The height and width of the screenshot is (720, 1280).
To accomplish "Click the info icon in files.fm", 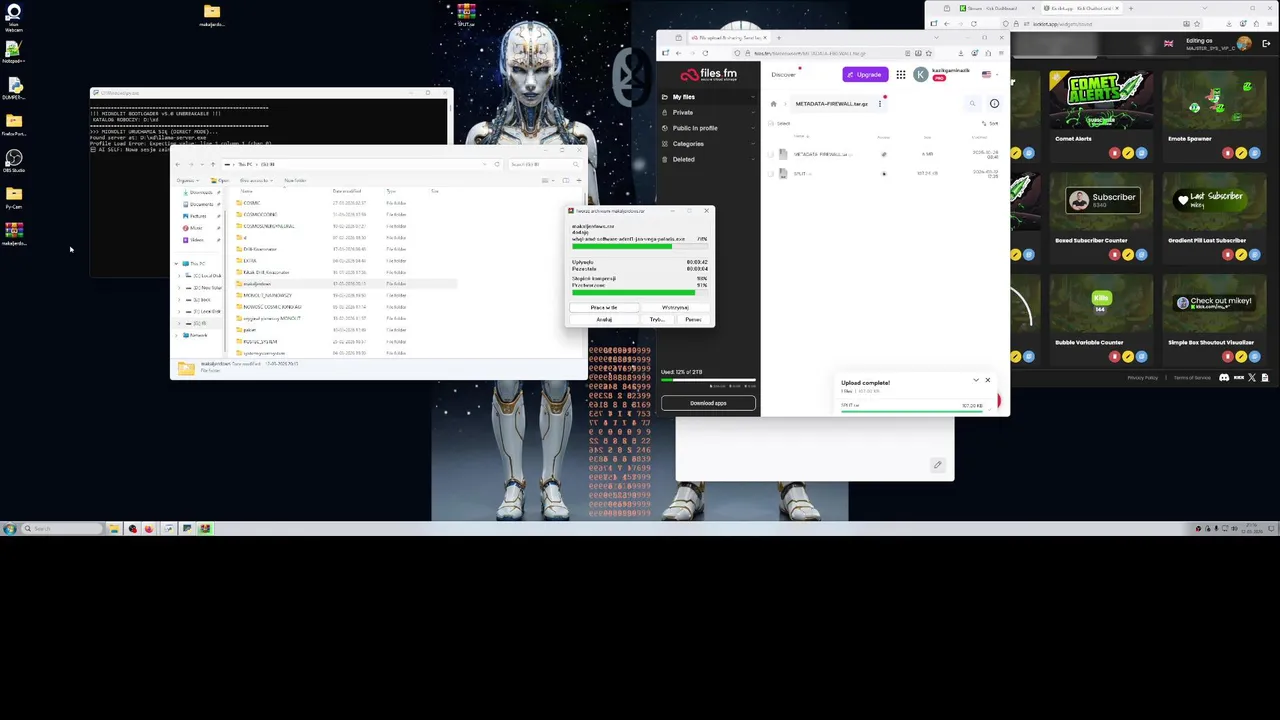I will [x=994, y=103].
